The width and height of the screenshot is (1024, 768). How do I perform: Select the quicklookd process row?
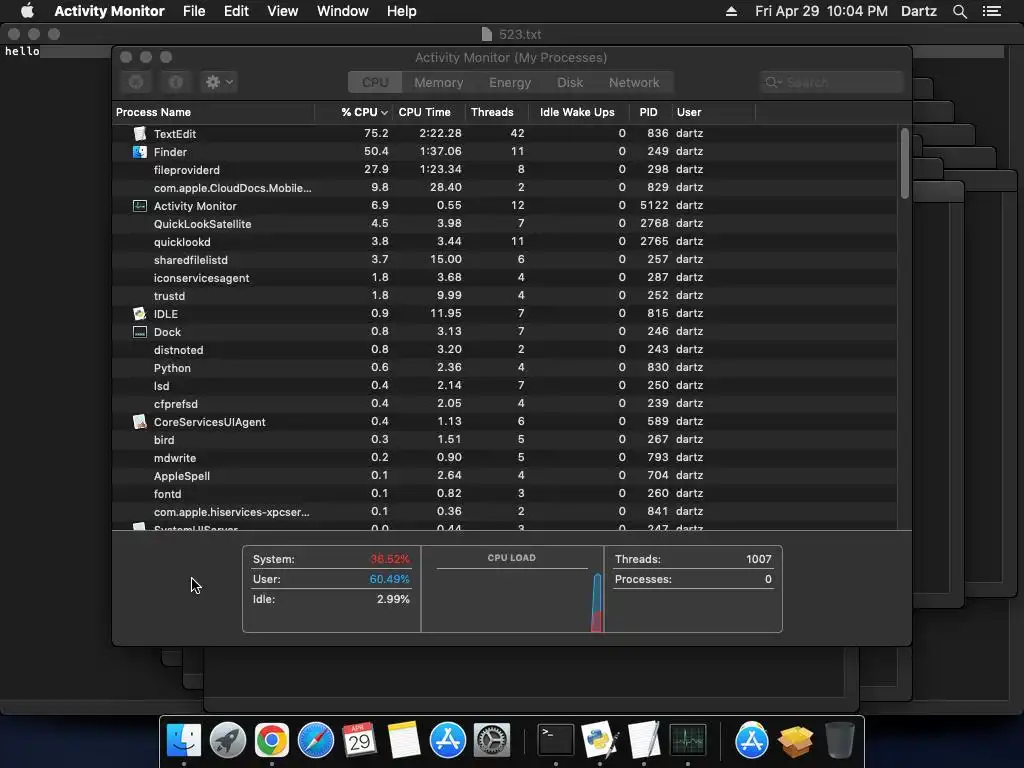[x=505, y=242]
